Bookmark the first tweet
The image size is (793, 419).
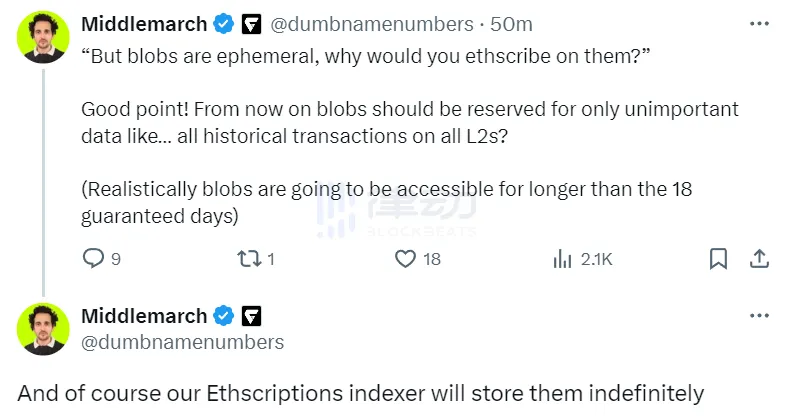coord(718,259)
